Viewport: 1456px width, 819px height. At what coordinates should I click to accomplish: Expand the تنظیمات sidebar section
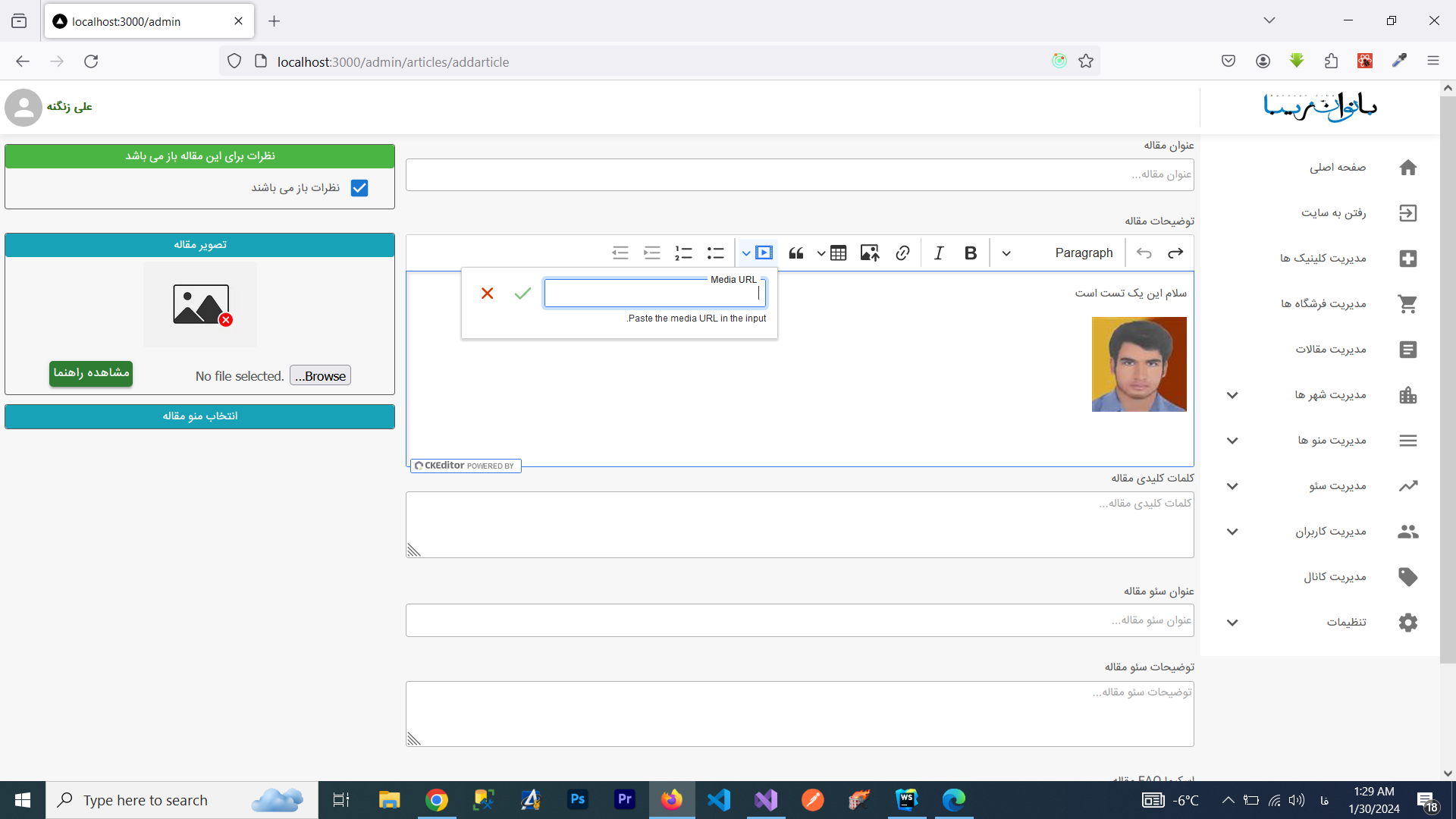[x=1232, y=623]
